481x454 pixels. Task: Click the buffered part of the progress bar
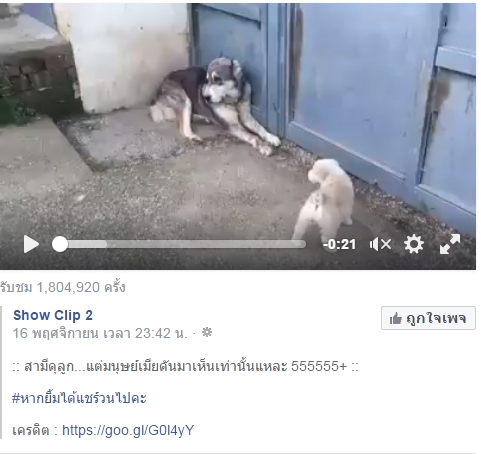click(x=88, y=244)
